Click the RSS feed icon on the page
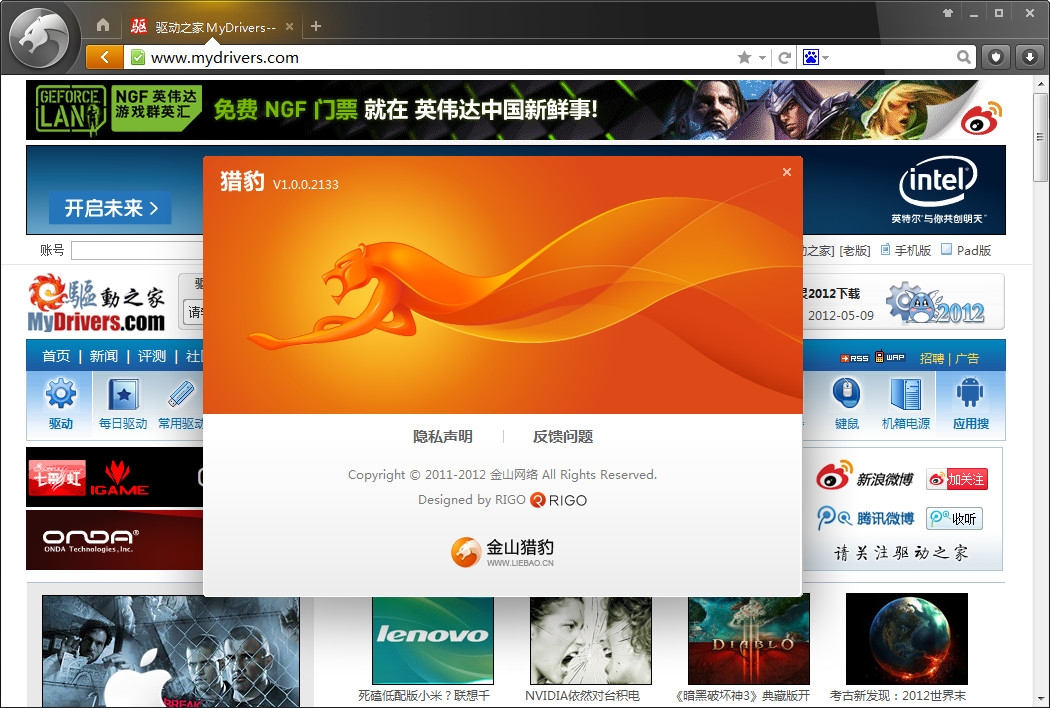1050x708 pixels. pos(854,358)
